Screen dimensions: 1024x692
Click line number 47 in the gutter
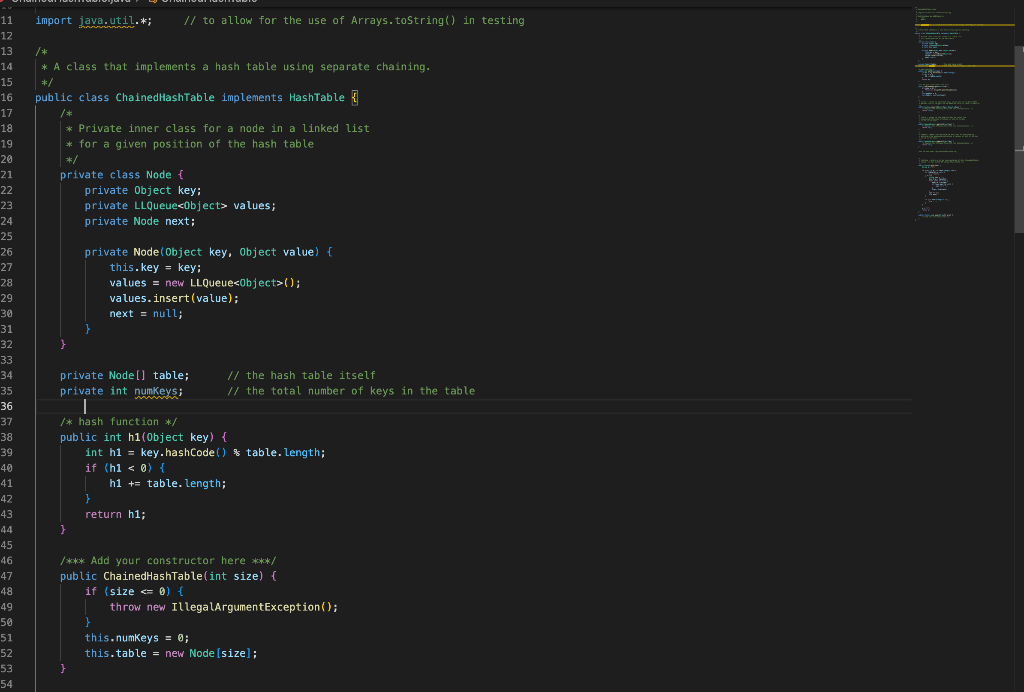click(x=8, y=575)
